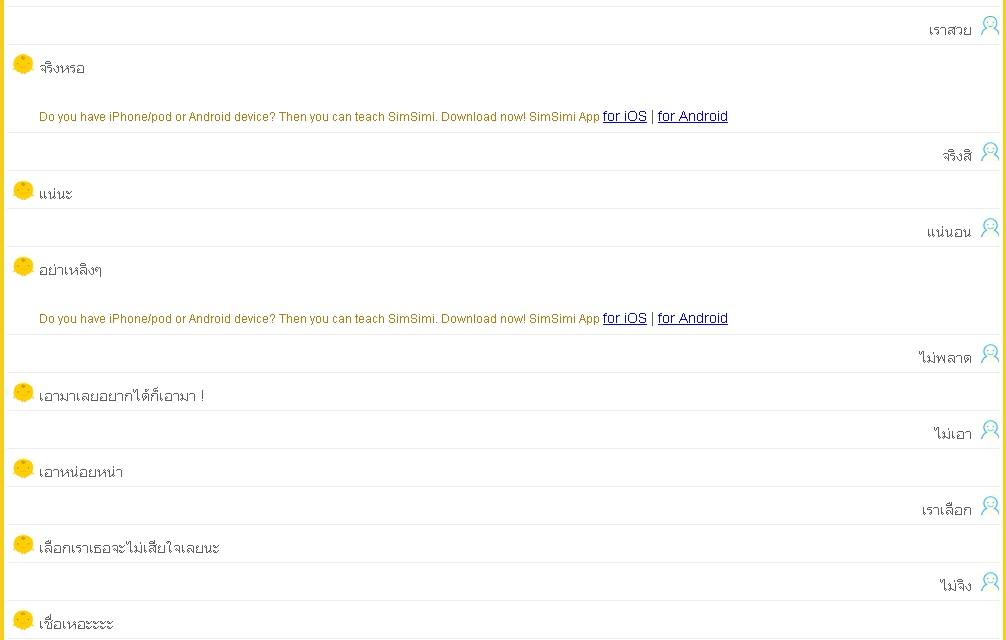Click the SimSimi avatar beside จริงหรอ
The width and height of the screenshot is (1006, 640).
point(23,64)
